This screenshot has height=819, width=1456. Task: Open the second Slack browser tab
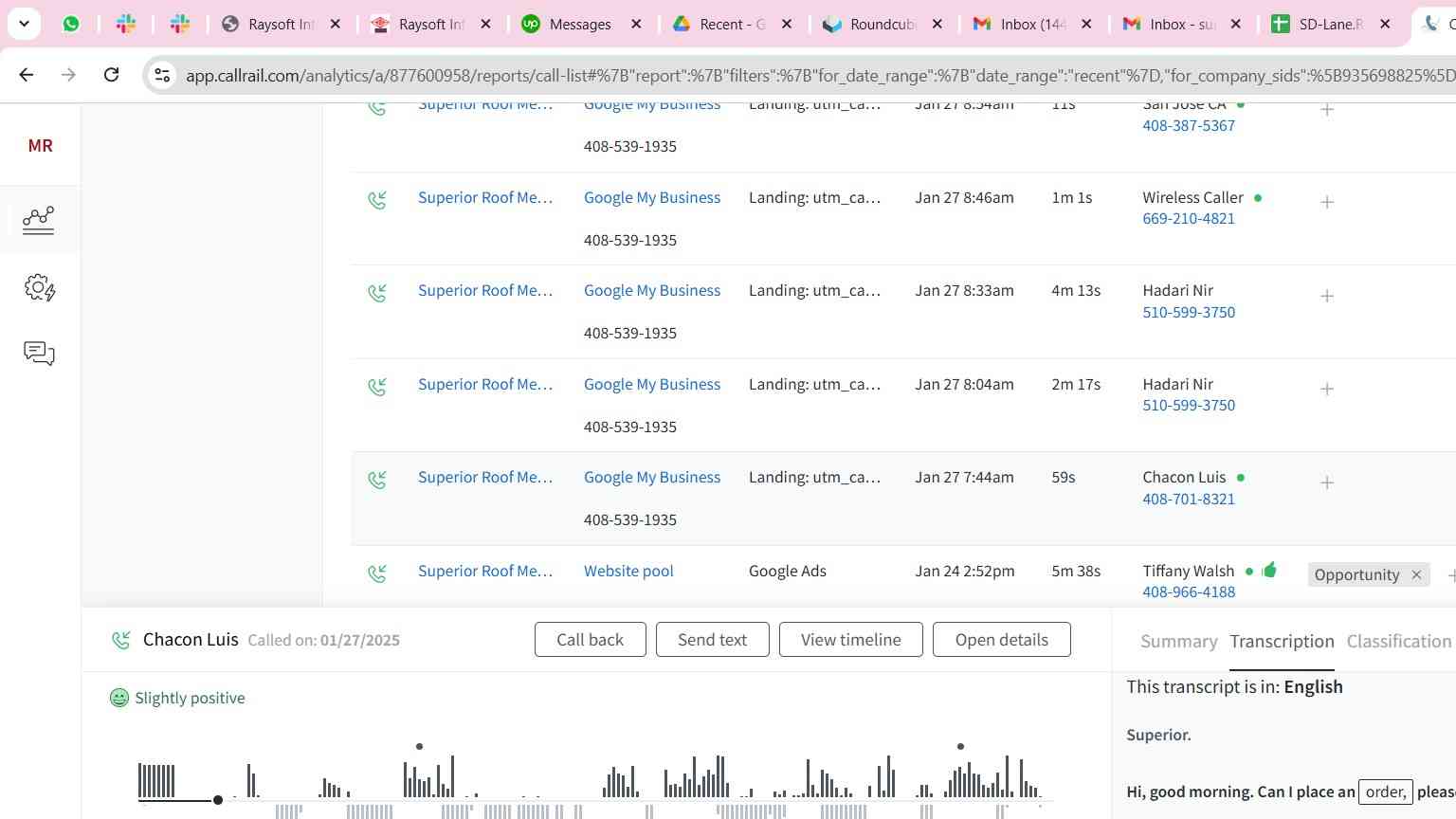click(180, 25)
